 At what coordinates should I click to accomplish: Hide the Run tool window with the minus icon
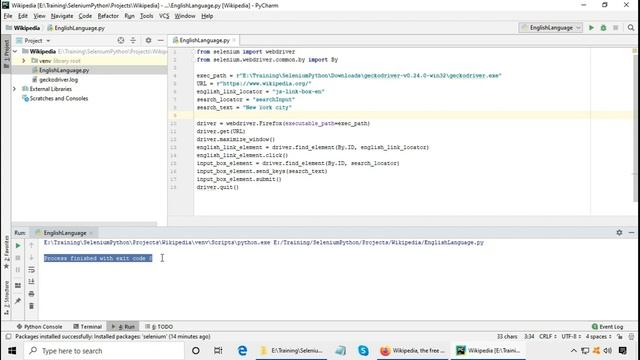(631, 232)
